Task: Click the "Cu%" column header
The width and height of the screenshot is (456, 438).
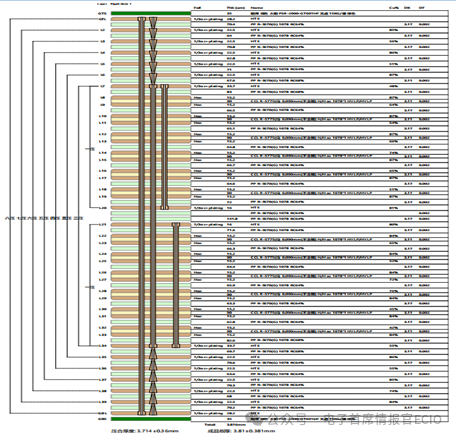Action: (393, 8)
